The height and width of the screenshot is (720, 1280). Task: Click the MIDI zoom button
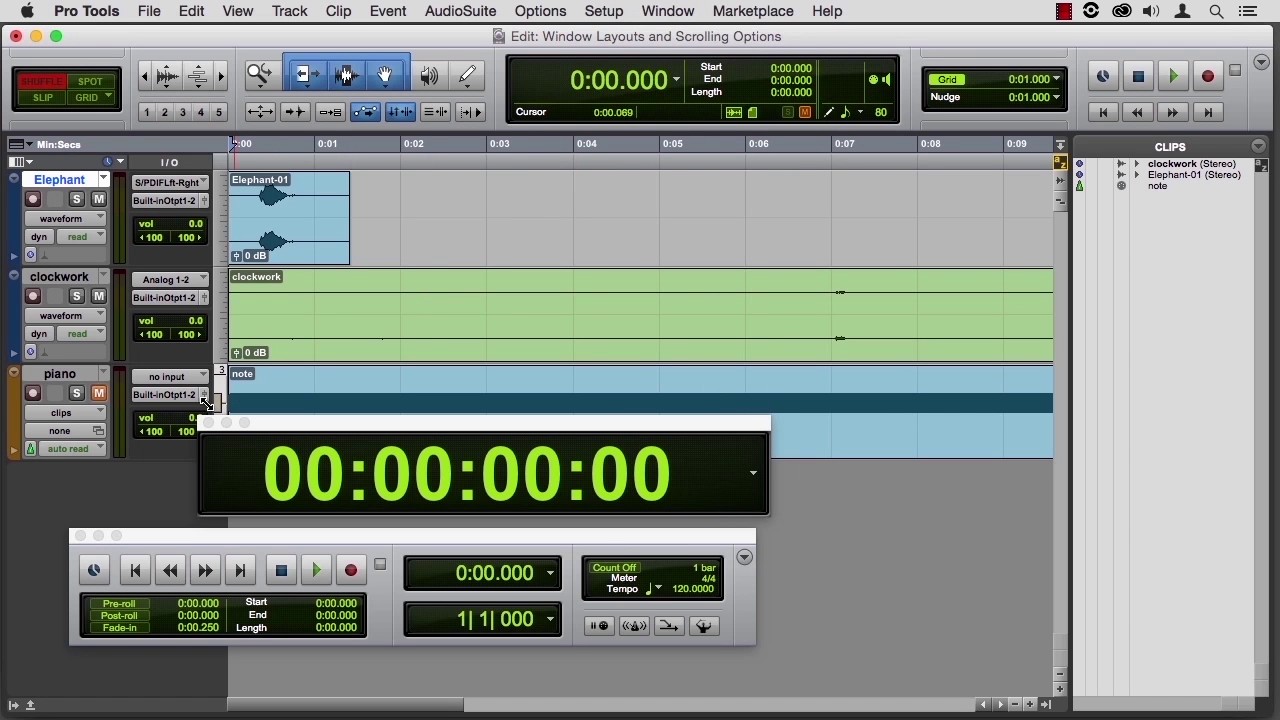point(198,76)
